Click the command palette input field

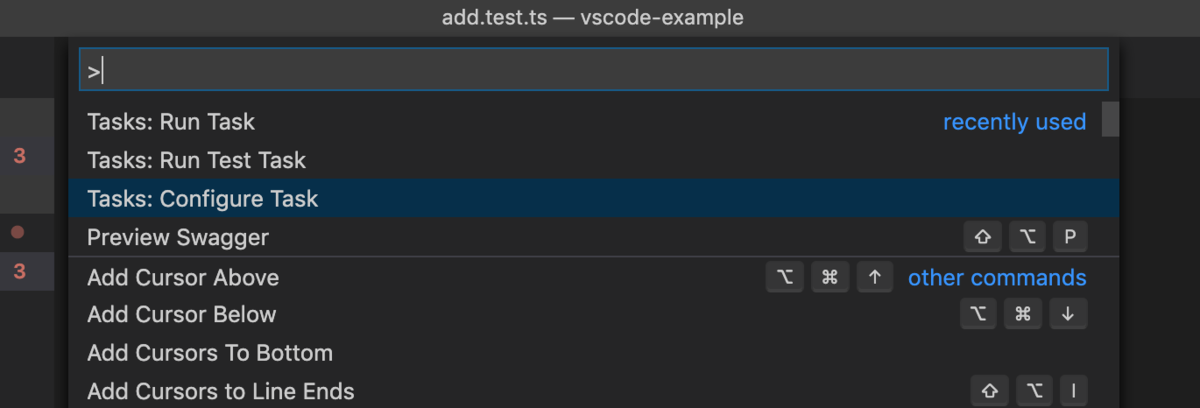593,71
